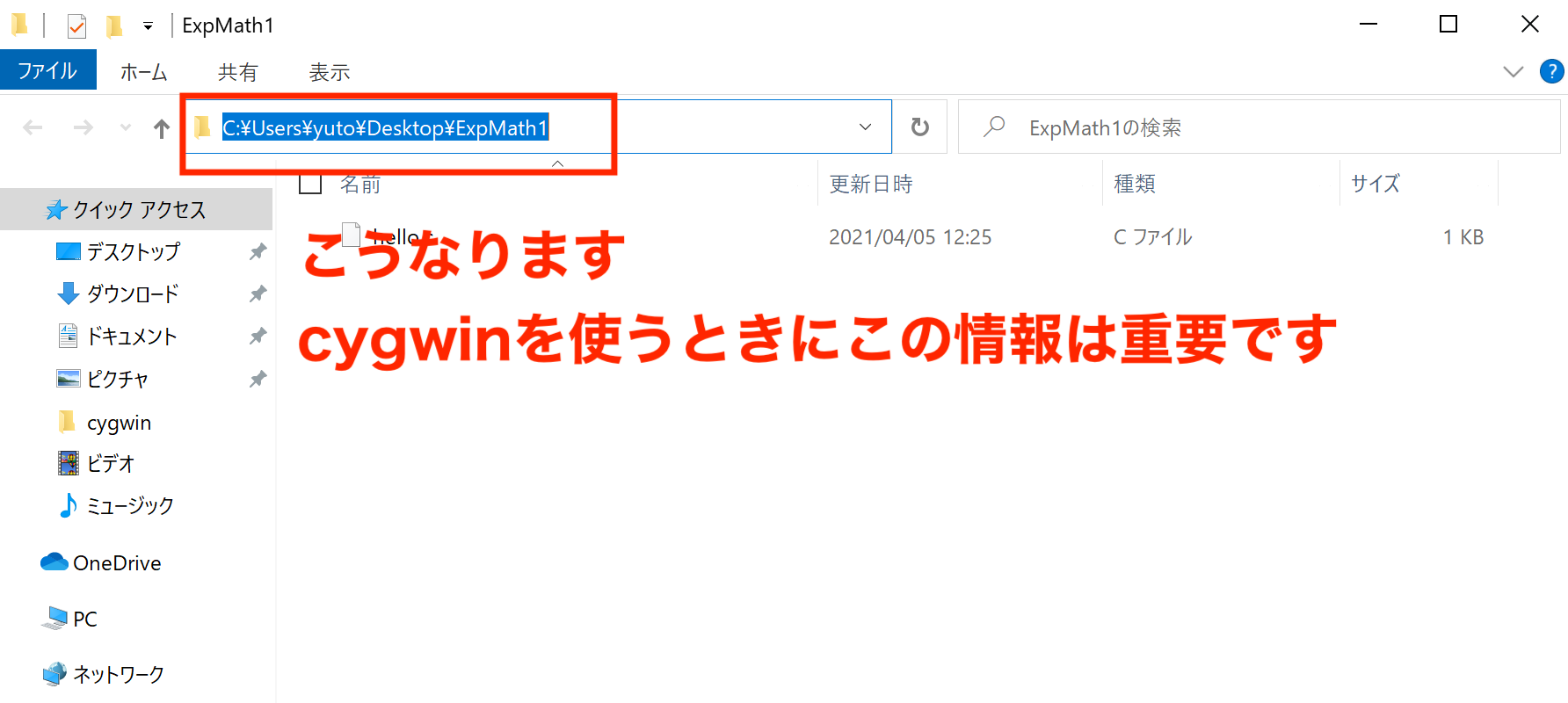This screenshot has width=1568, height=703.
Task: Open ピクチャ in the sidebar
Action: click(117, 379)
